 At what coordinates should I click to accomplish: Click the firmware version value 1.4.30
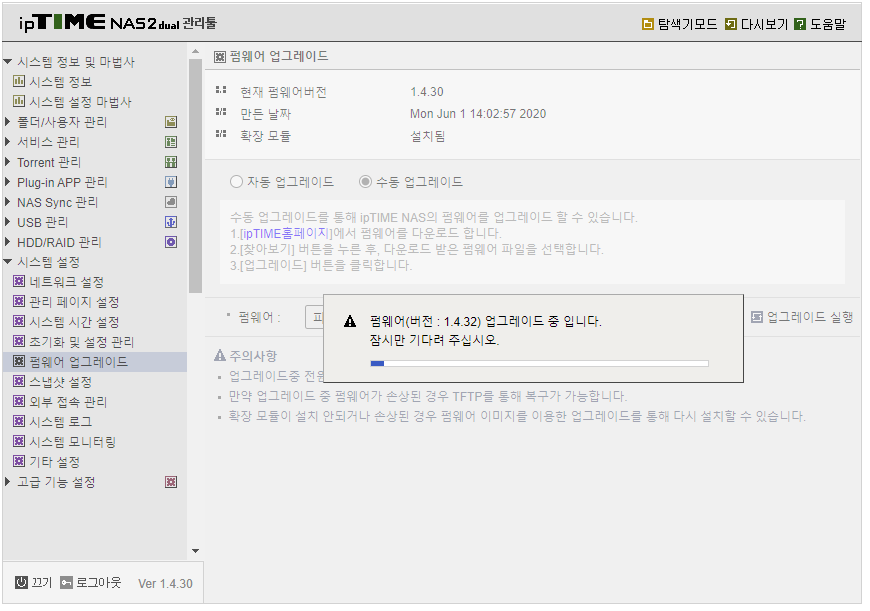click(x=427, y=92)
